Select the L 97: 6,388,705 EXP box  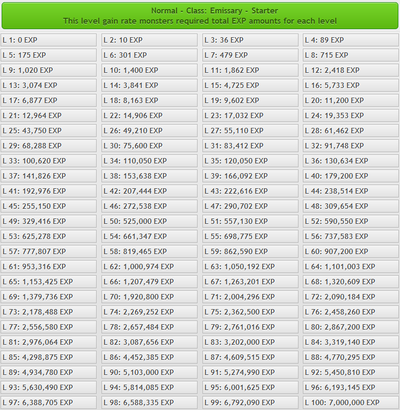(49, 403)
